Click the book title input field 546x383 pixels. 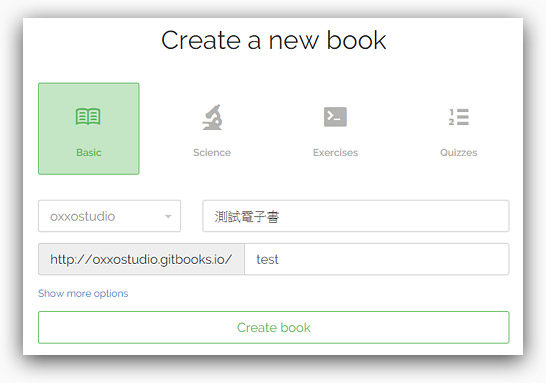[x=356, y=216]
